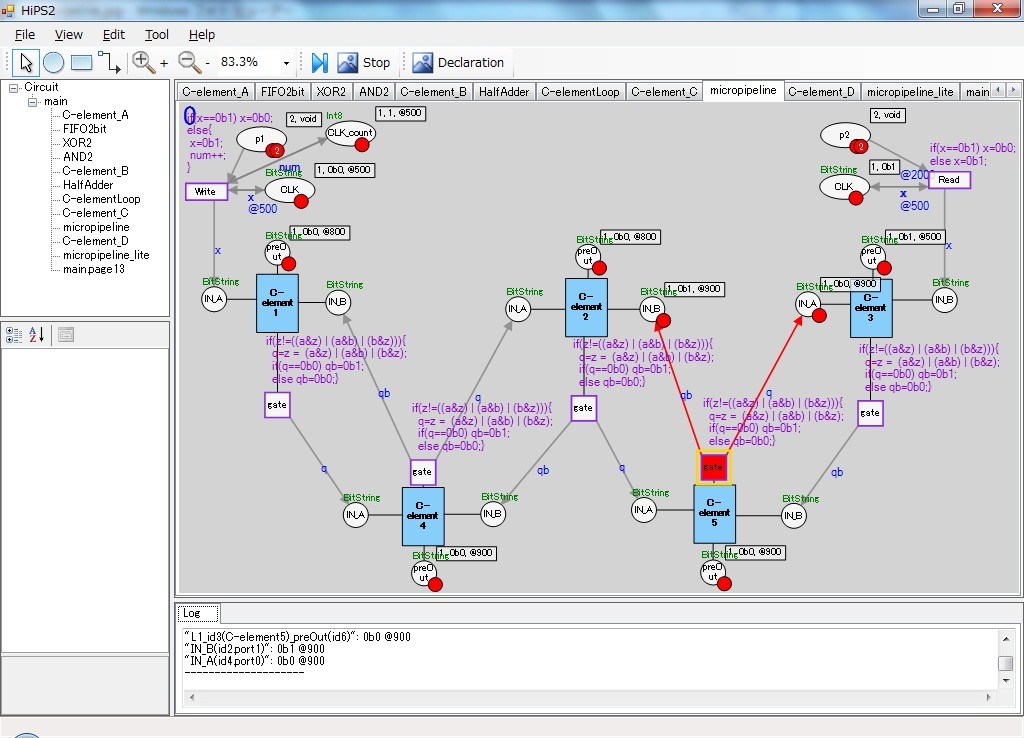Select the CLK_count place

(x=350, y=133)
